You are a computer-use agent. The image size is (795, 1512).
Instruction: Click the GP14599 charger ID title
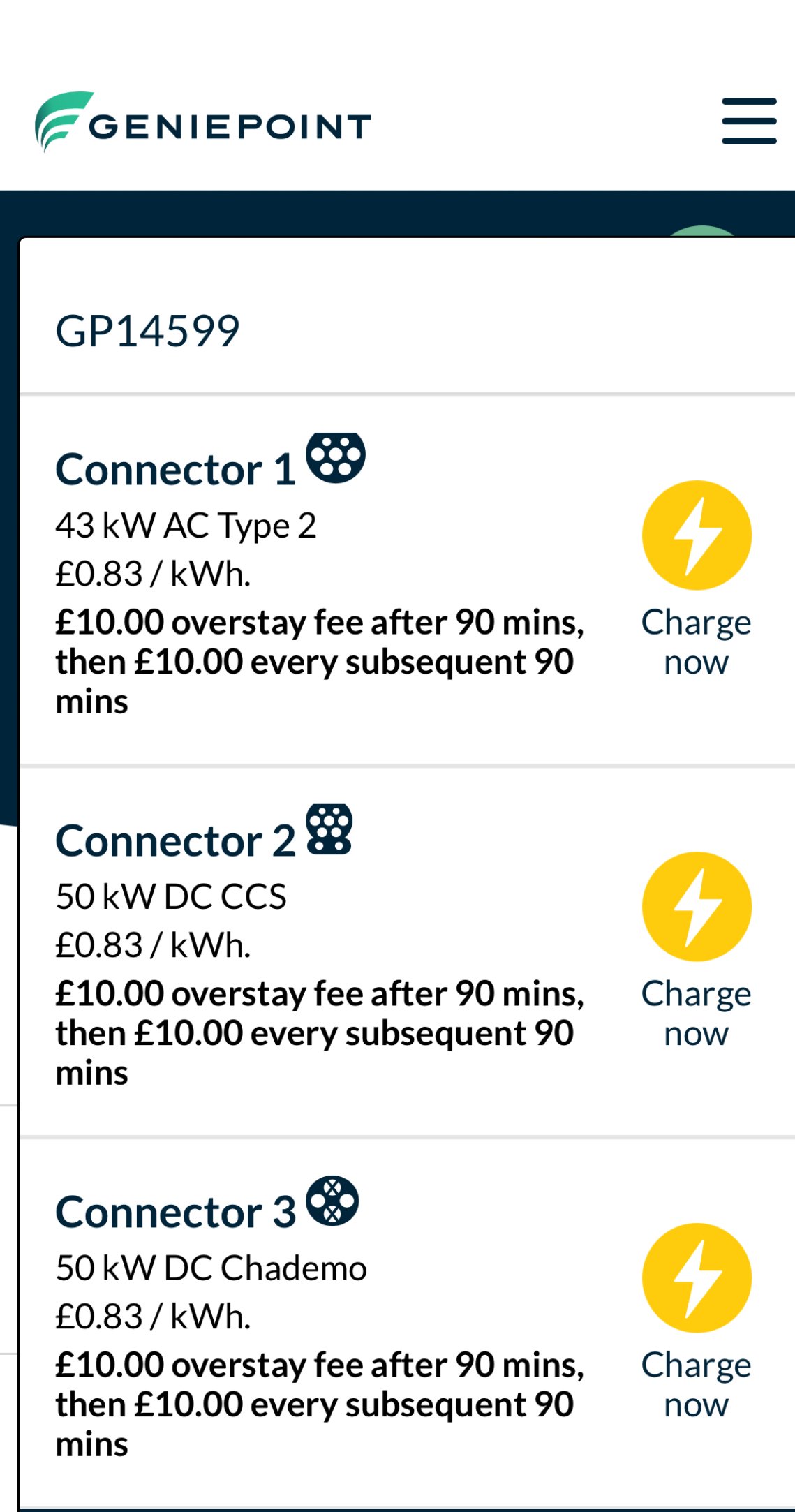click(147, 330)
